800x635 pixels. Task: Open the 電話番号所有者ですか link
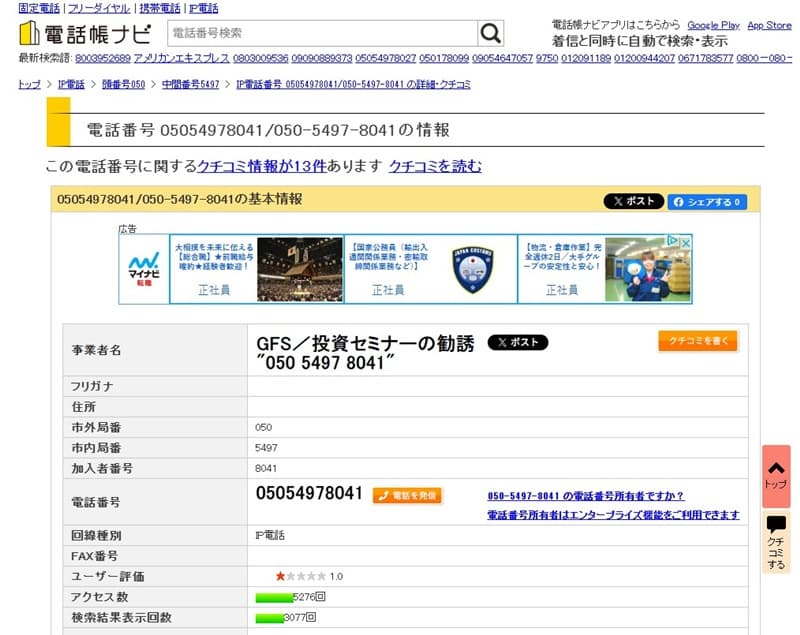click(x=586, y=496)
